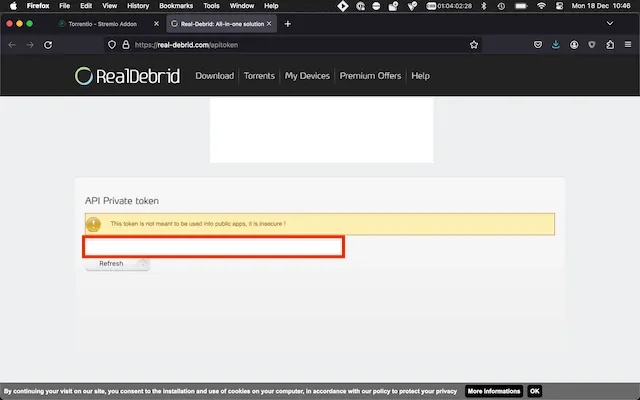Image resolution: width=640 pixels, height=400 pixels.
Task: Close the Real-Debrid tab
Action: (x=269, y=24)
